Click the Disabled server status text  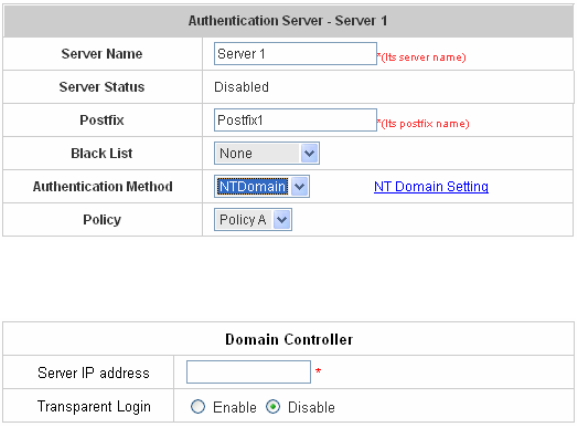click(241, 87)
